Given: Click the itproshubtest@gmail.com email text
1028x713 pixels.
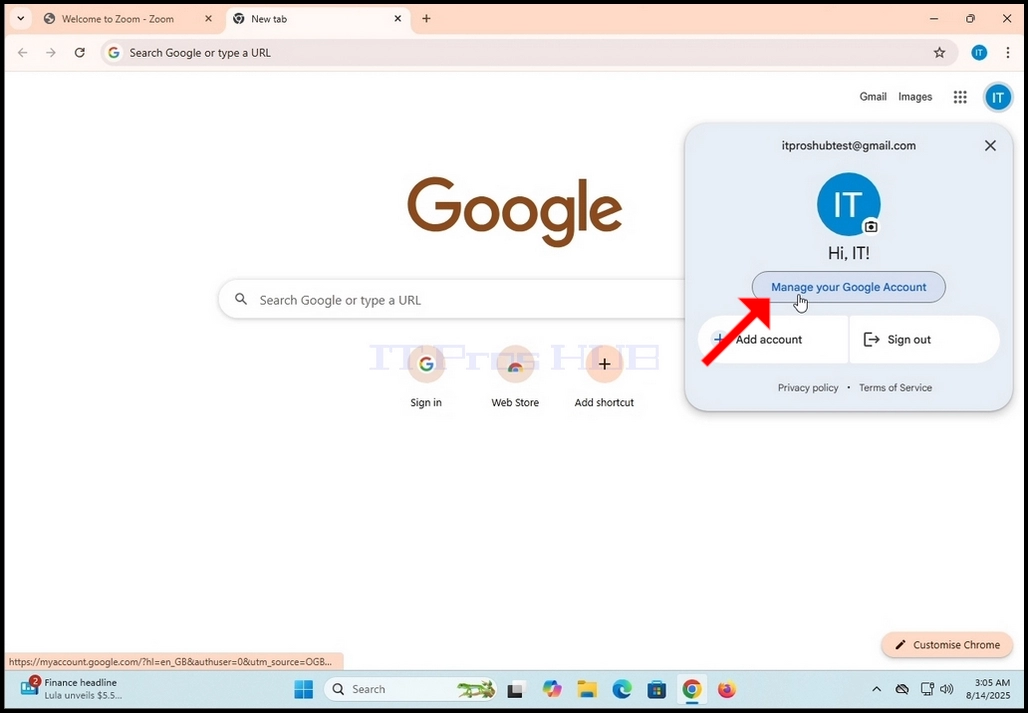Looking at the screenshot, I should 848,145.
